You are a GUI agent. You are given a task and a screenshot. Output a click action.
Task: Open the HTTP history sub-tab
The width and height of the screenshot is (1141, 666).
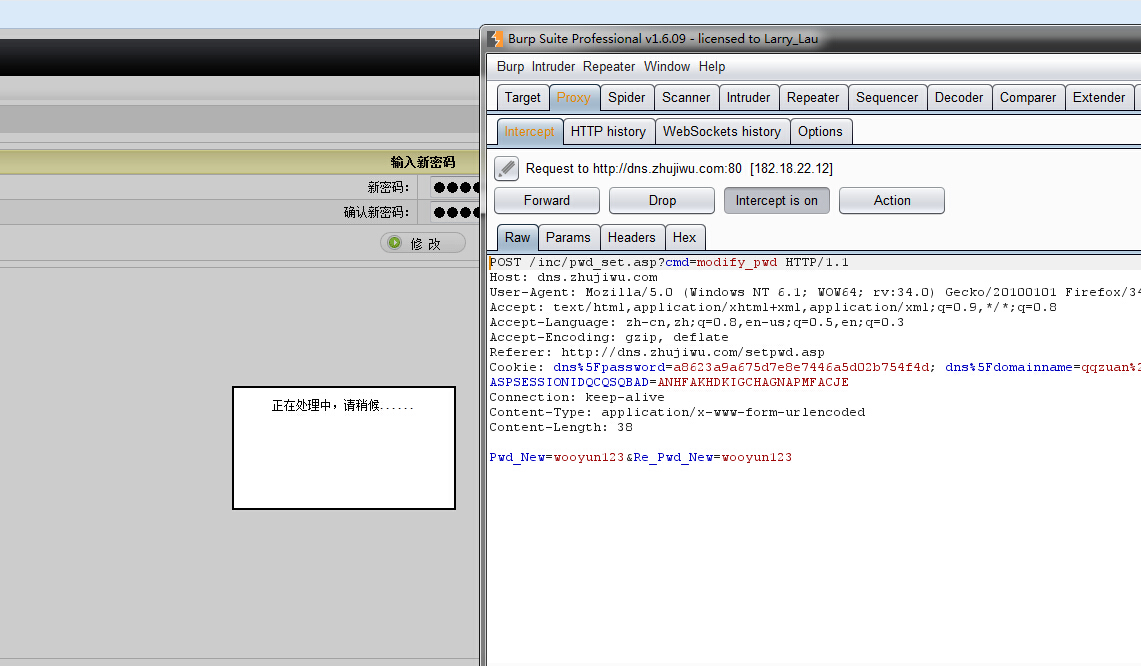tap(608, 132)
